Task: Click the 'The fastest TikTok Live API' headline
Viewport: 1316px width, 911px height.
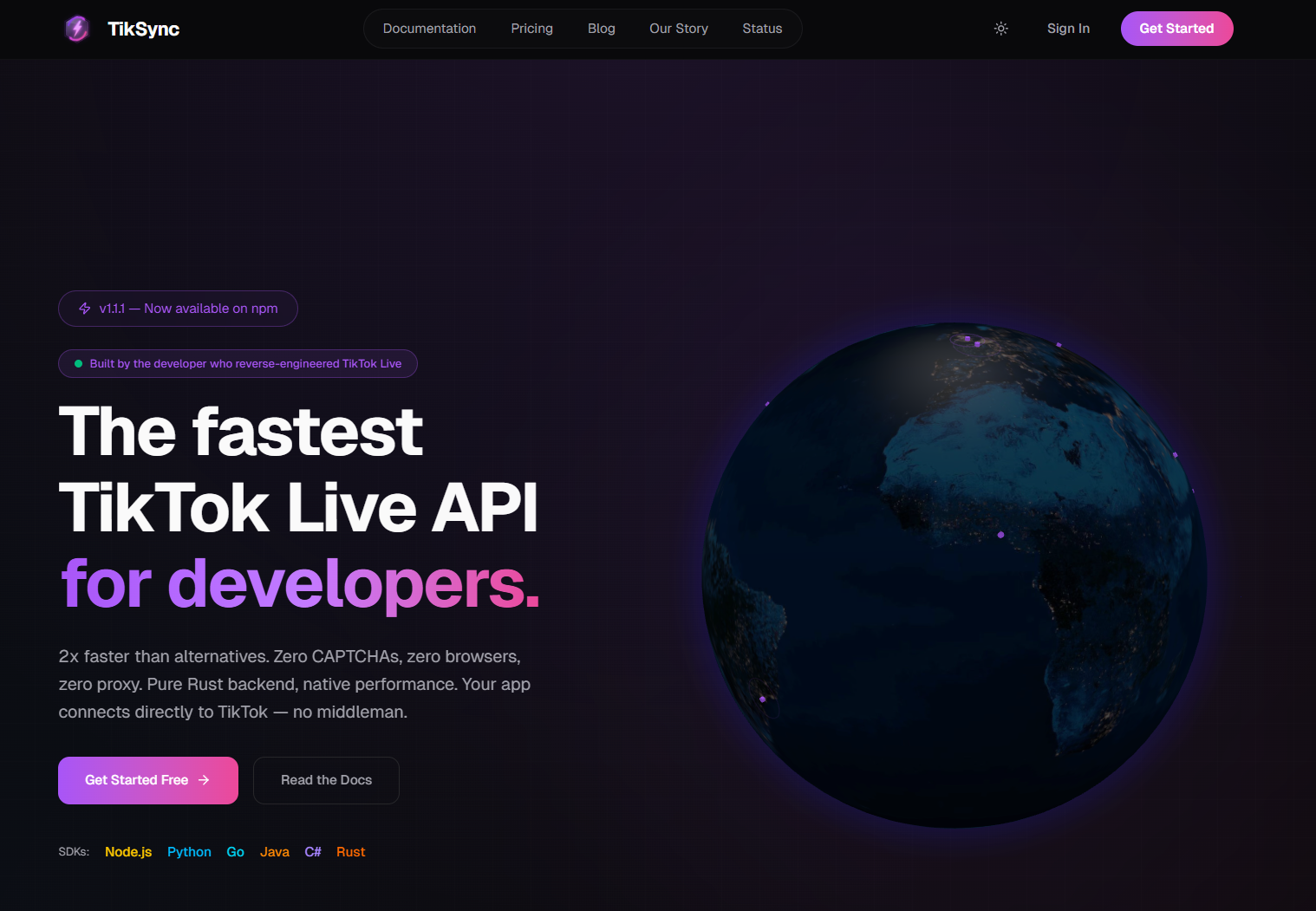Action: 298,469
